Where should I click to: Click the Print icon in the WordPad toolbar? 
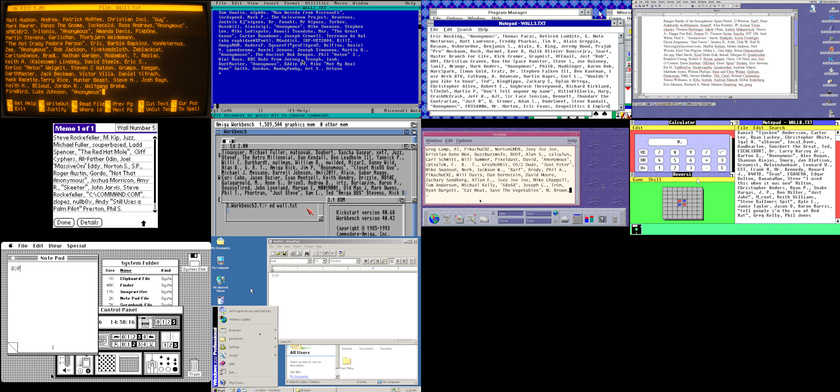click(292, 253)
